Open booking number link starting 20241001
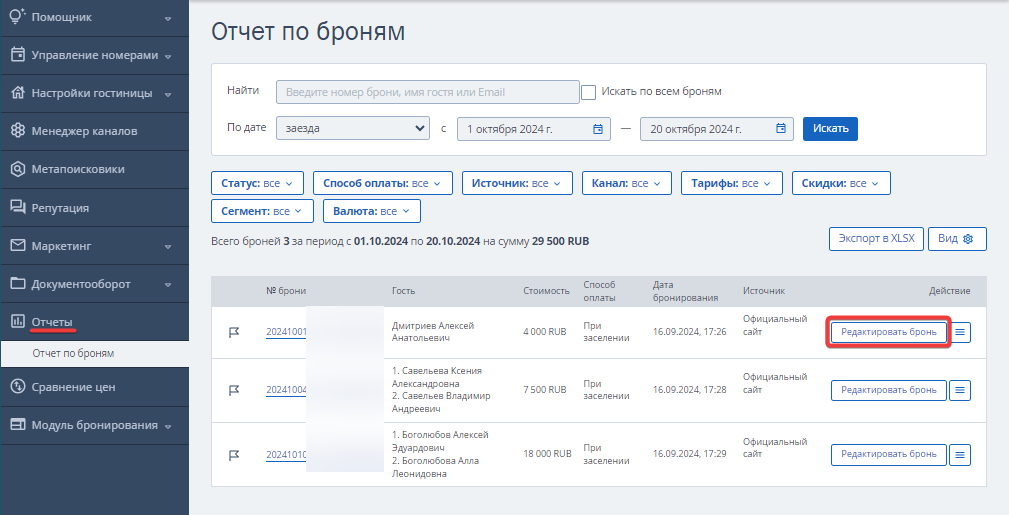Screen dimensions: 1009x515 click(286, 332)
